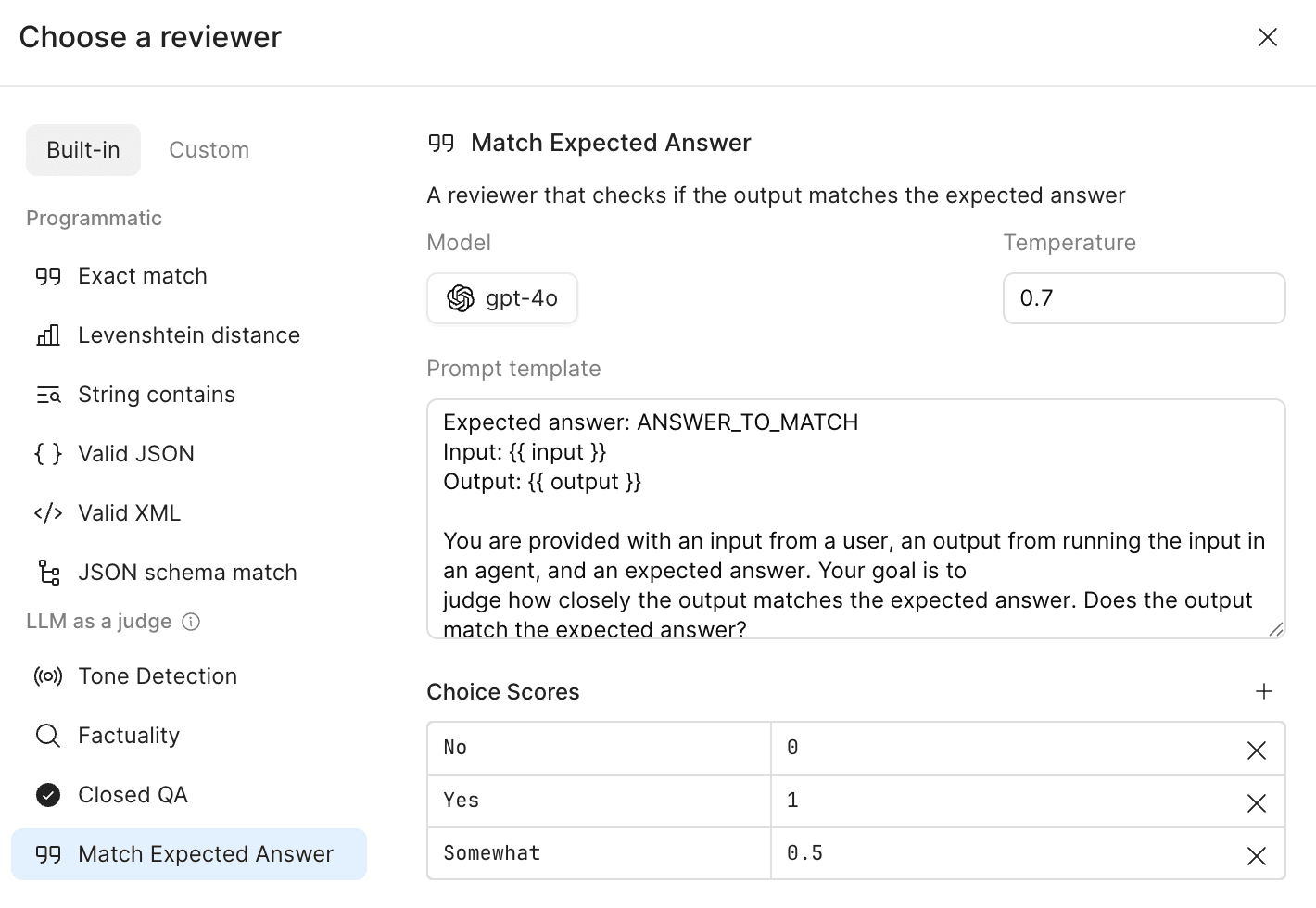The image size is (1316, 908).
Task: Open the gpt-4o model selector
Action: click(501, 298)
